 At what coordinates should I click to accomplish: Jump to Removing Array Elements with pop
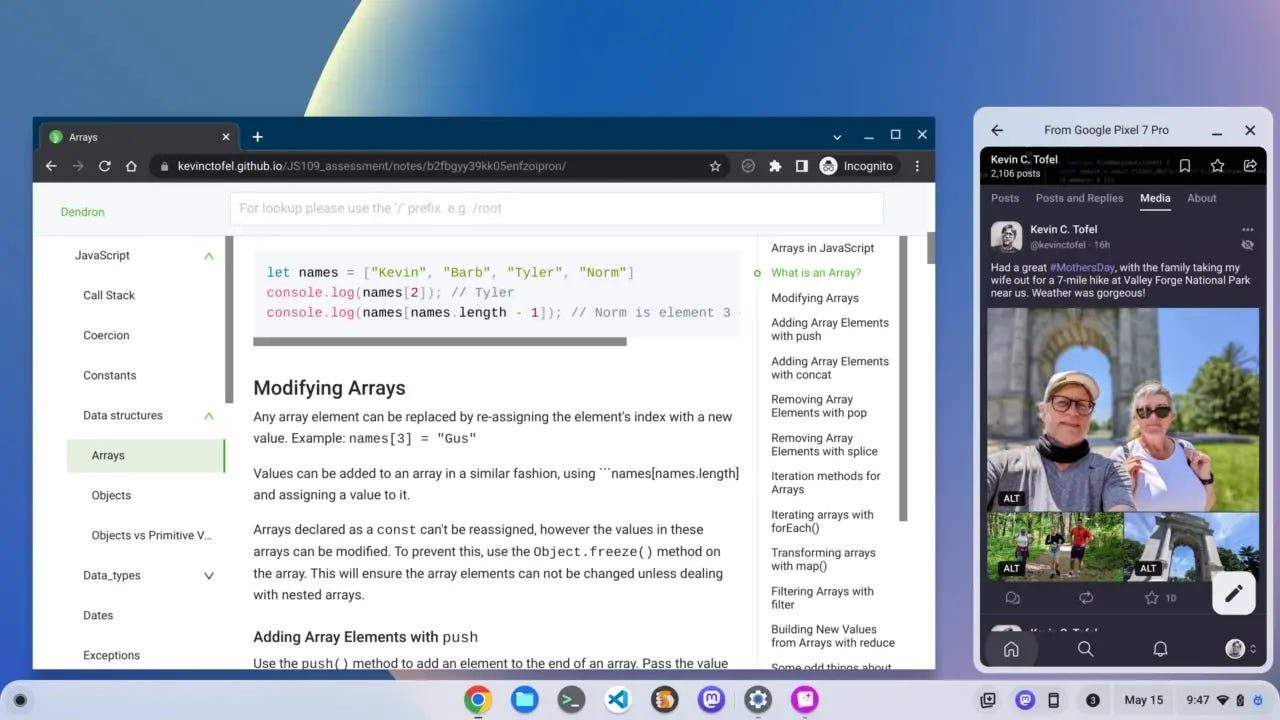[x=819, y=406]
